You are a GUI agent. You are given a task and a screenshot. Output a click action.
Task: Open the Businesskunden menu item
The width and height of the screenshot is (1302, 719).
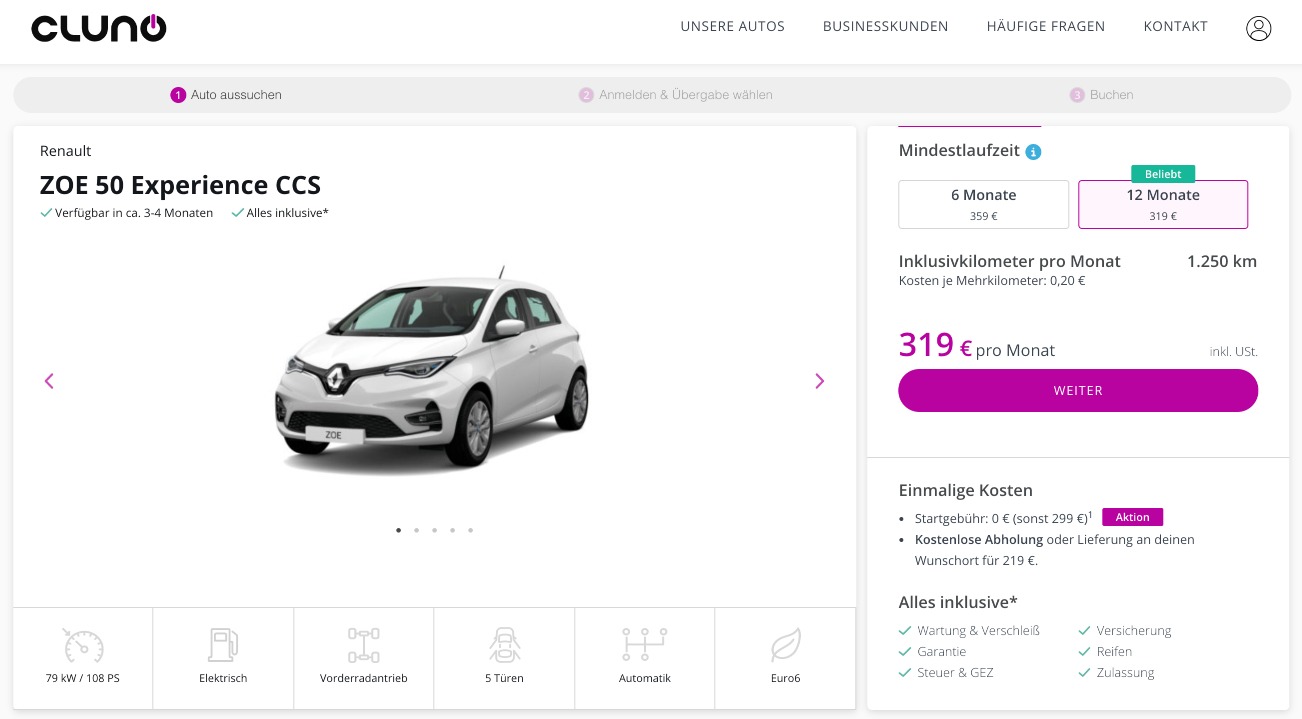[886, 27]
